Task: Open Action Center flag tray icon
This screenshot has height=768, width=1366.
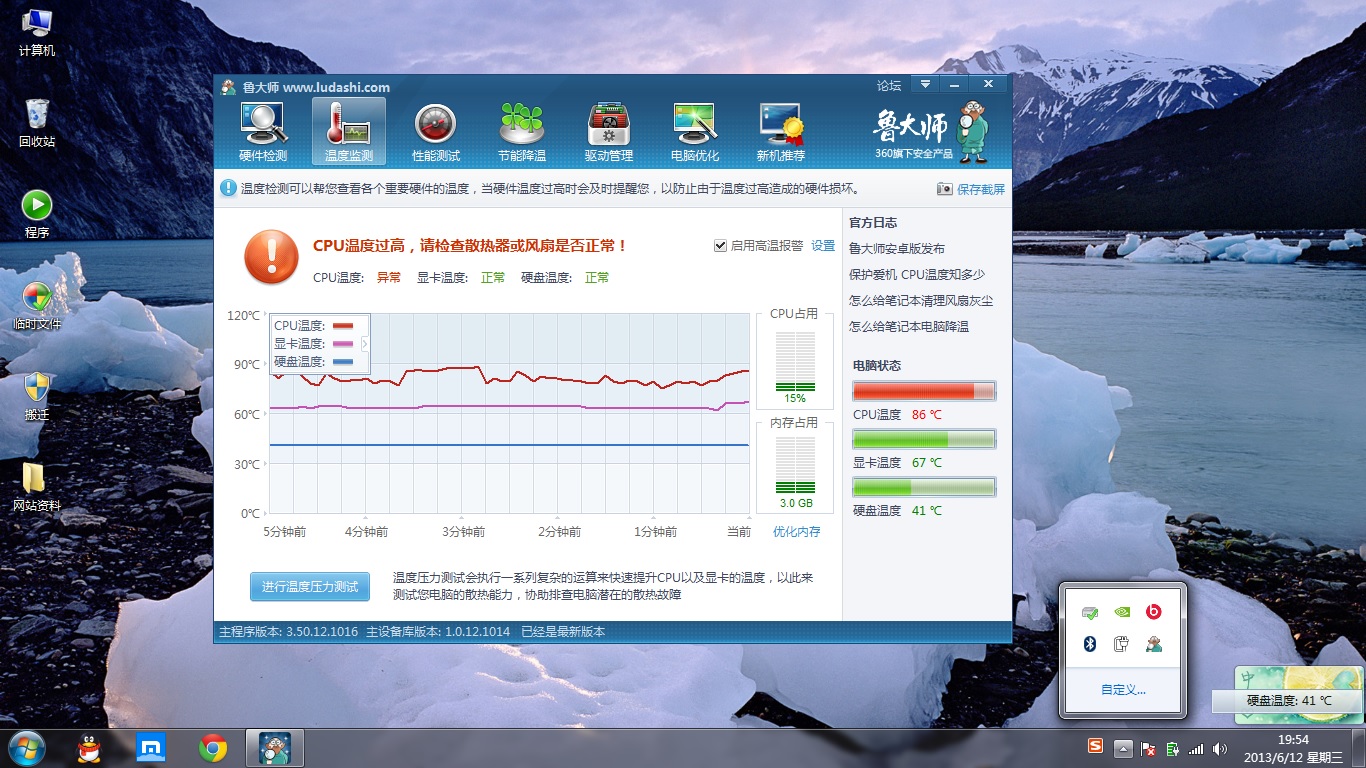Action: pos(1149,748)
